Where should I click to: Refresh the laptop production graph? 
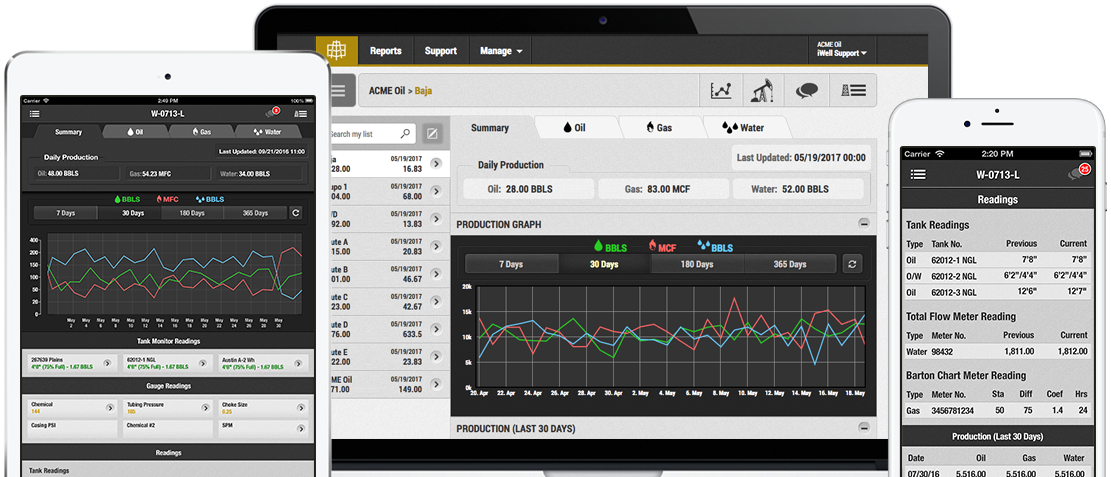point(851,264)
